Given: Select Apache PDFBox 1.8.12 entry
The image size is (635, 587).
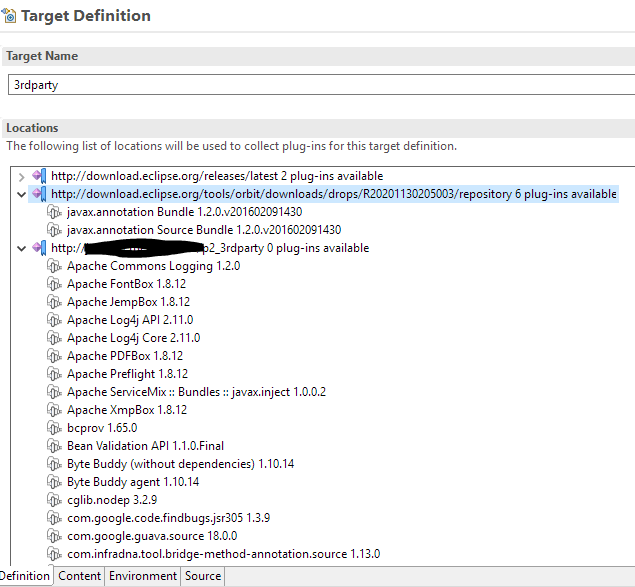Looking at the screenshot, I should click(x=125, y=356).
